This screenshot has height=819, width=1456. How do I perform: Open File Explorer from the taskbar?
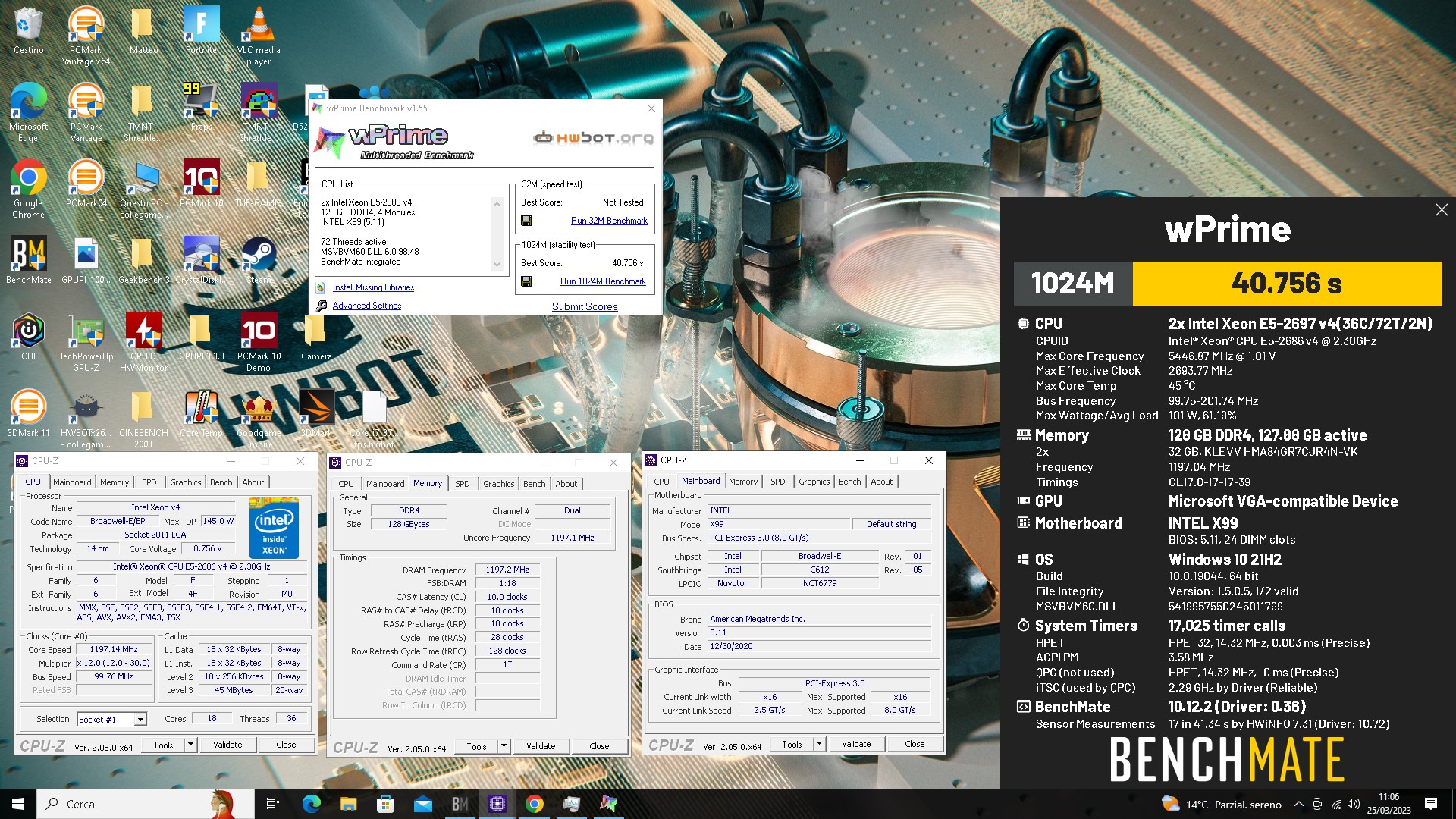[348, 804]
